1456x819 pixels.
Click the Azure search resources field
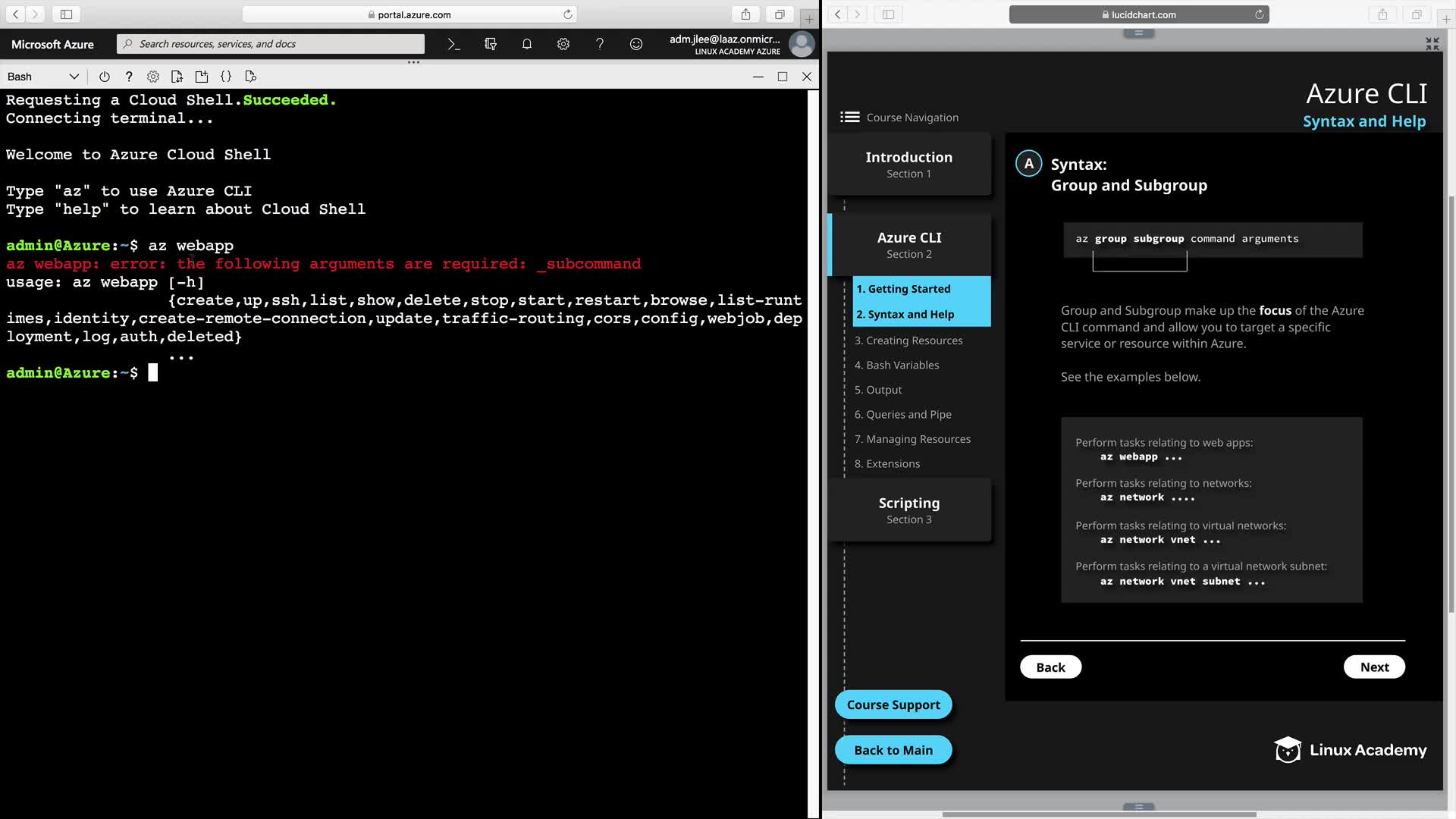273,44
